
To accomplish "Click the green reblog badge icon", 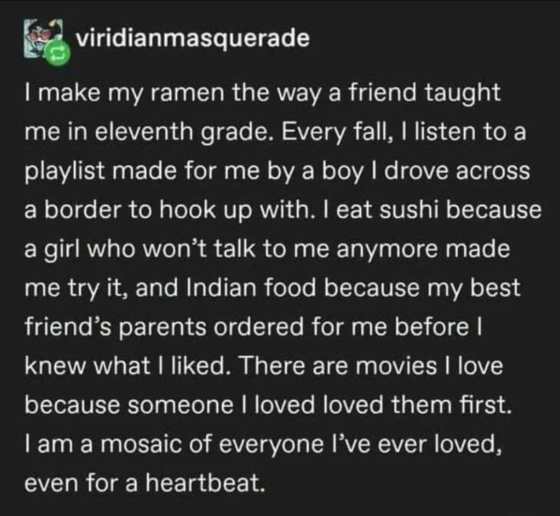I will point(56,53).
